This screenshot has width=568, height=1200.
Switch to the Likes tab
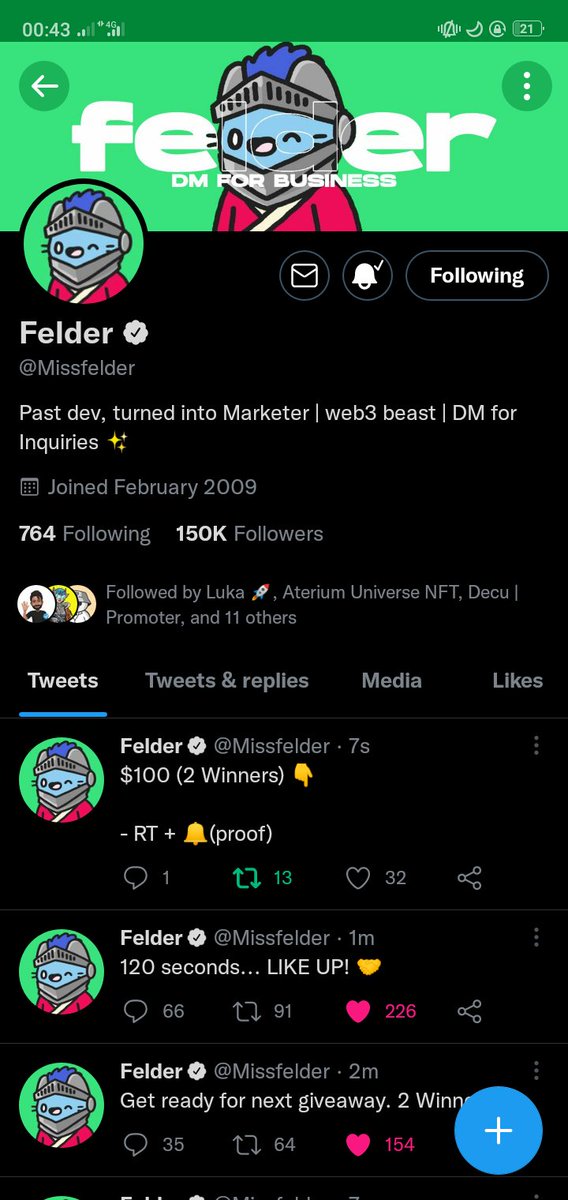pyautogui.click(x=517, y=681)
